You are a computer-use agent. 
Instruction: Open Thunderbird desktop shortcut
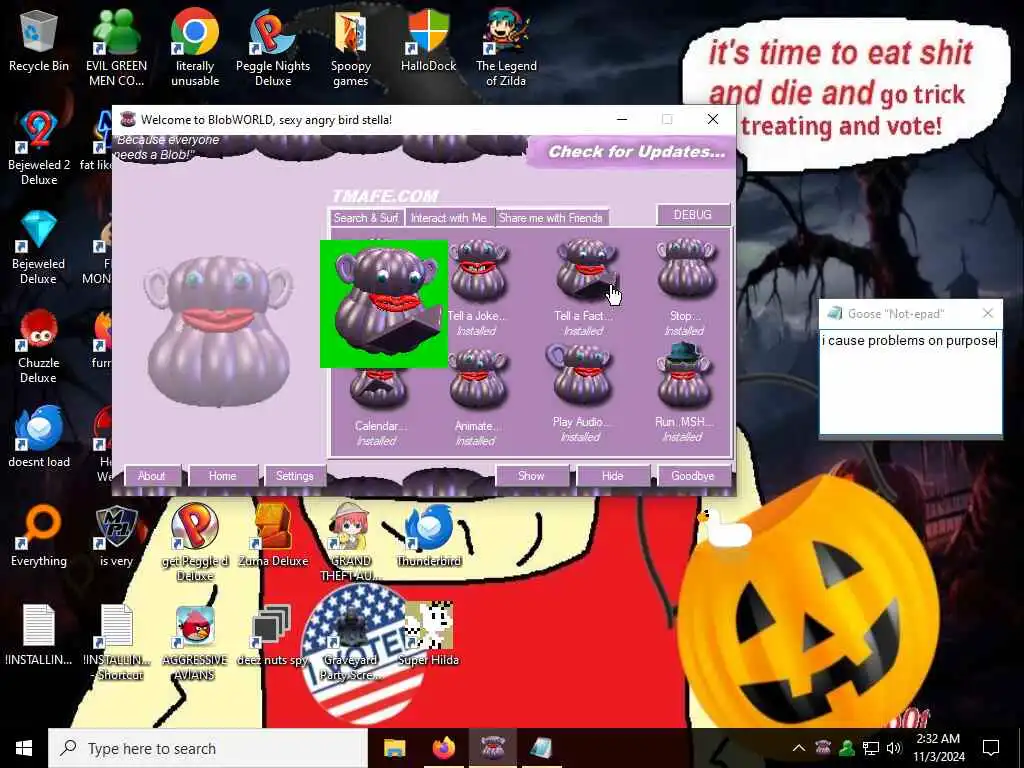428,536
